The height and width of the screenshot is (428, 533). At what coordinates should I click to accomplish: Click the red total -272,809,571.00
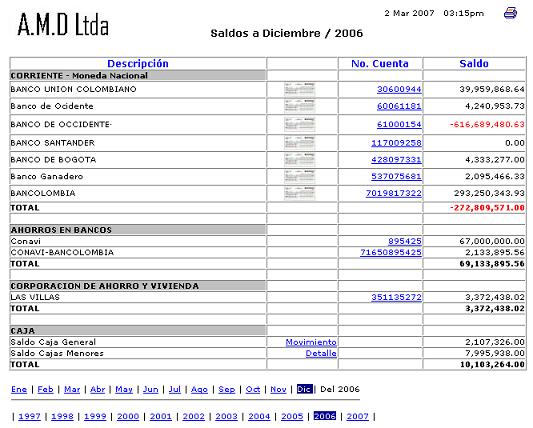[487, 208]
